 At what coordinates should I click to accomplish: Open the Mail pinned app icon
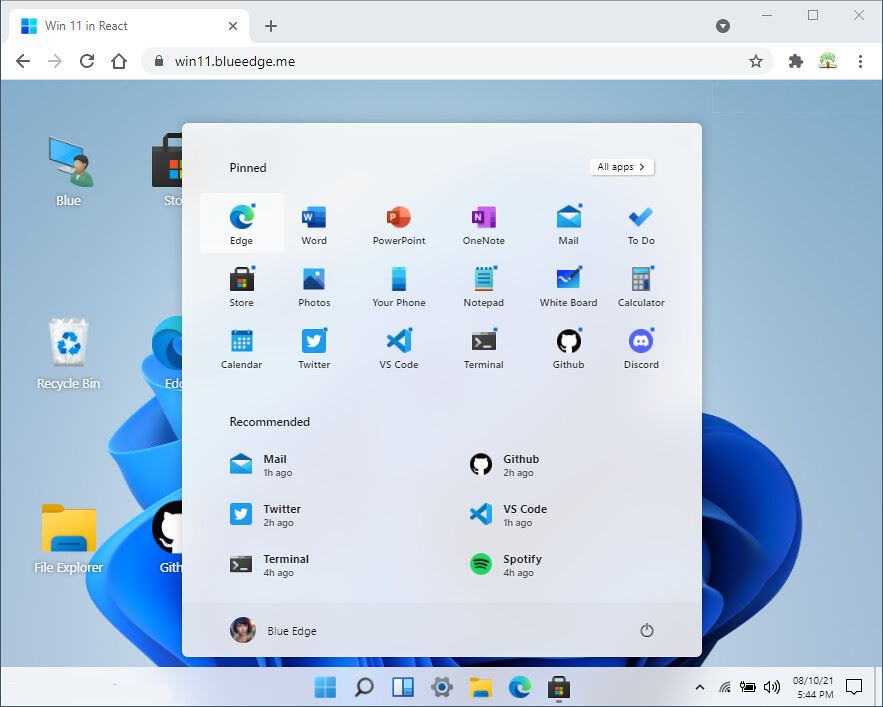(568, 223)
